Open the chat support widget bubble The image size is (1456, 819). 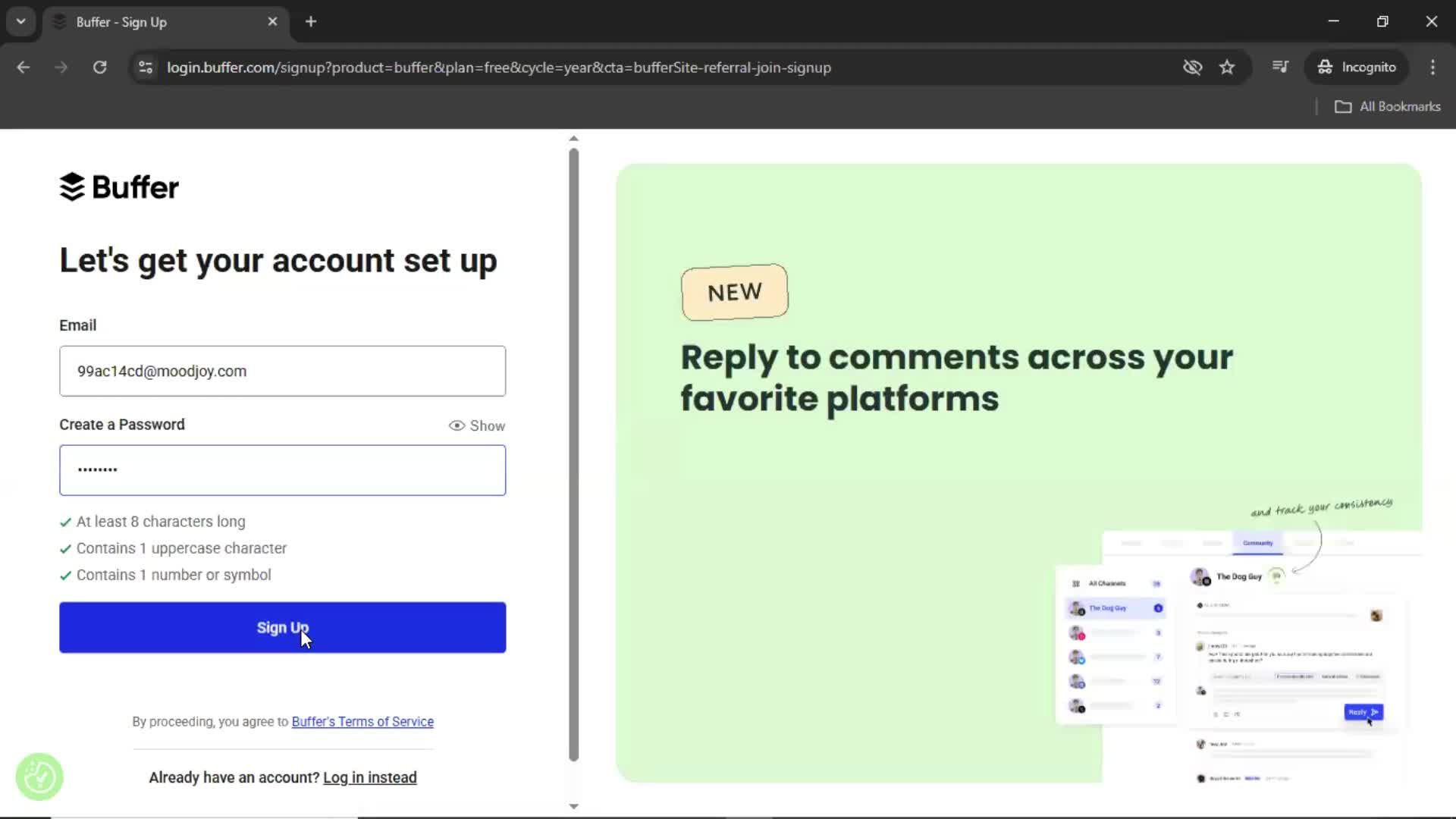tap(39, 777)
